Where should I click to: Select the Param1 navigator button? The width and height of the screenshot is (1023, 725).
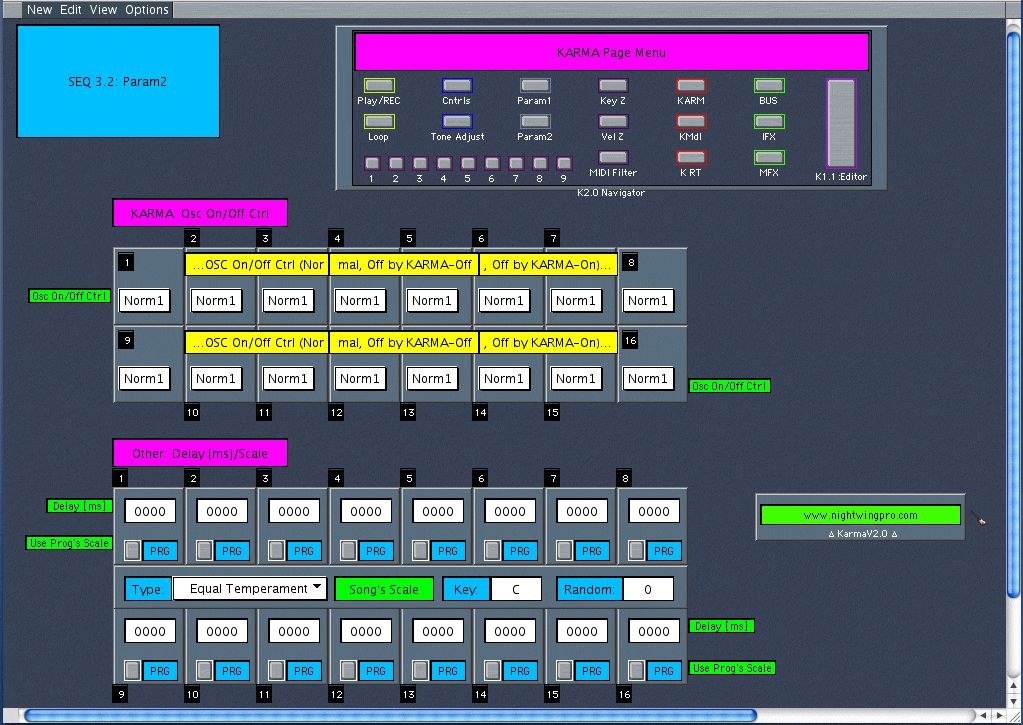tap(535, 86)
